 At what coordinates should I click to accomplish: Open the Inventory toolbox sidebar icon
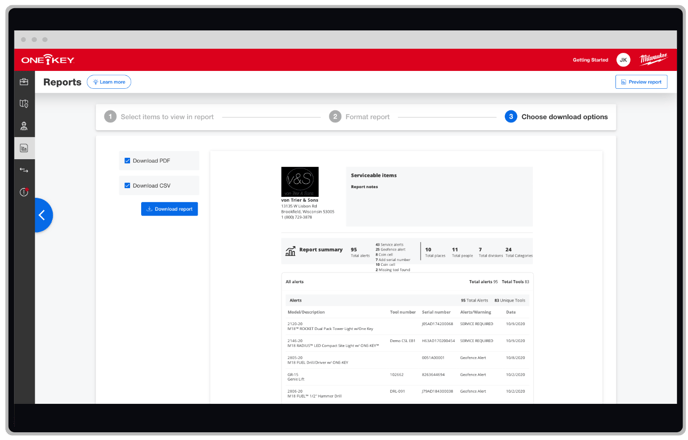point(24,82)
